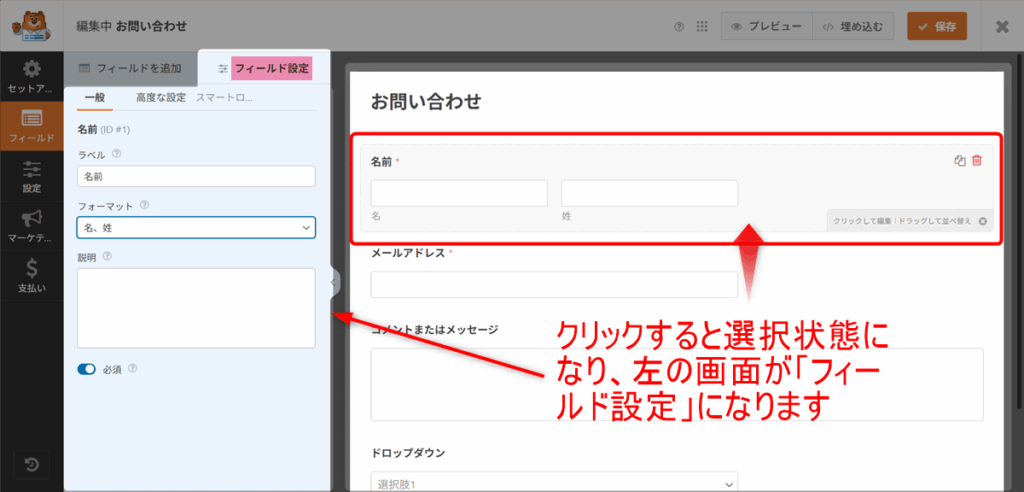Switch to フィールドを追加 tab
This screenshot has width=1024, height=492.
(130, 68)
